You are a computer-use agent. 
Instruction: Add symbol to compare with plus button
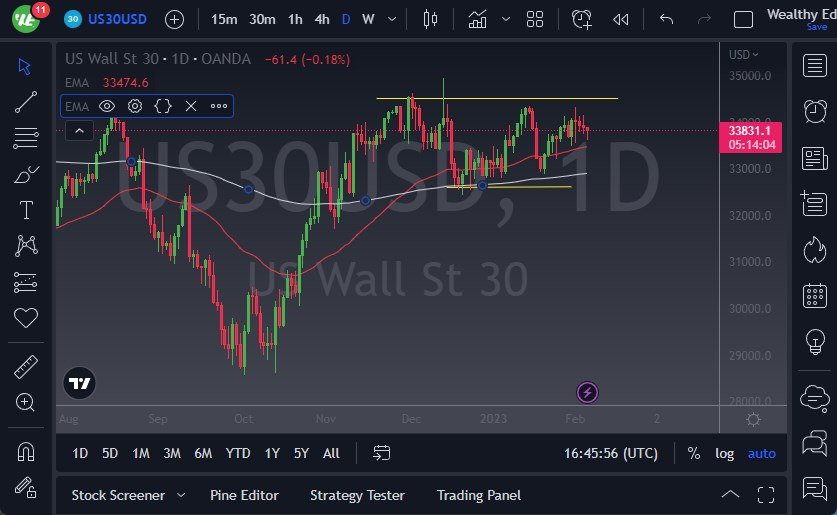175,20
